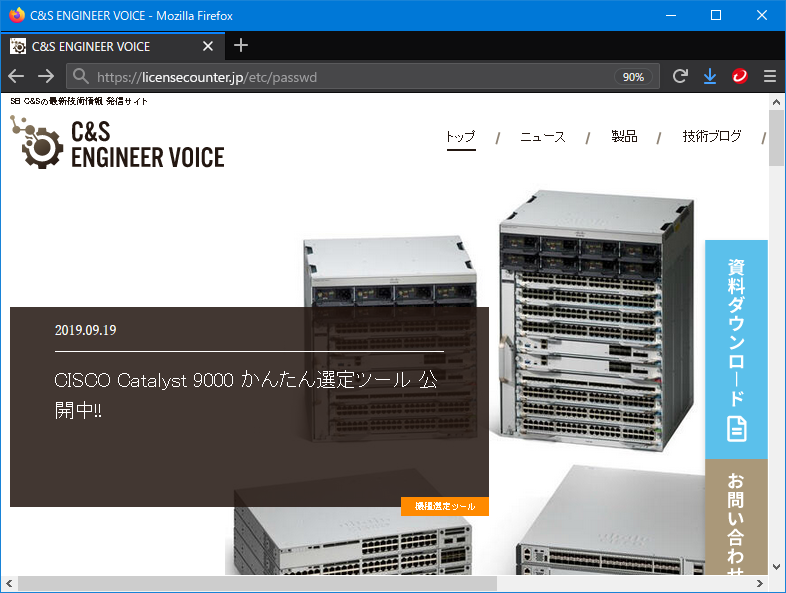Screen dimensions: 786x593
Task: Open the blue 資料ダウンロード side banner
Action: pyautogui.click(x=736, y=349)
